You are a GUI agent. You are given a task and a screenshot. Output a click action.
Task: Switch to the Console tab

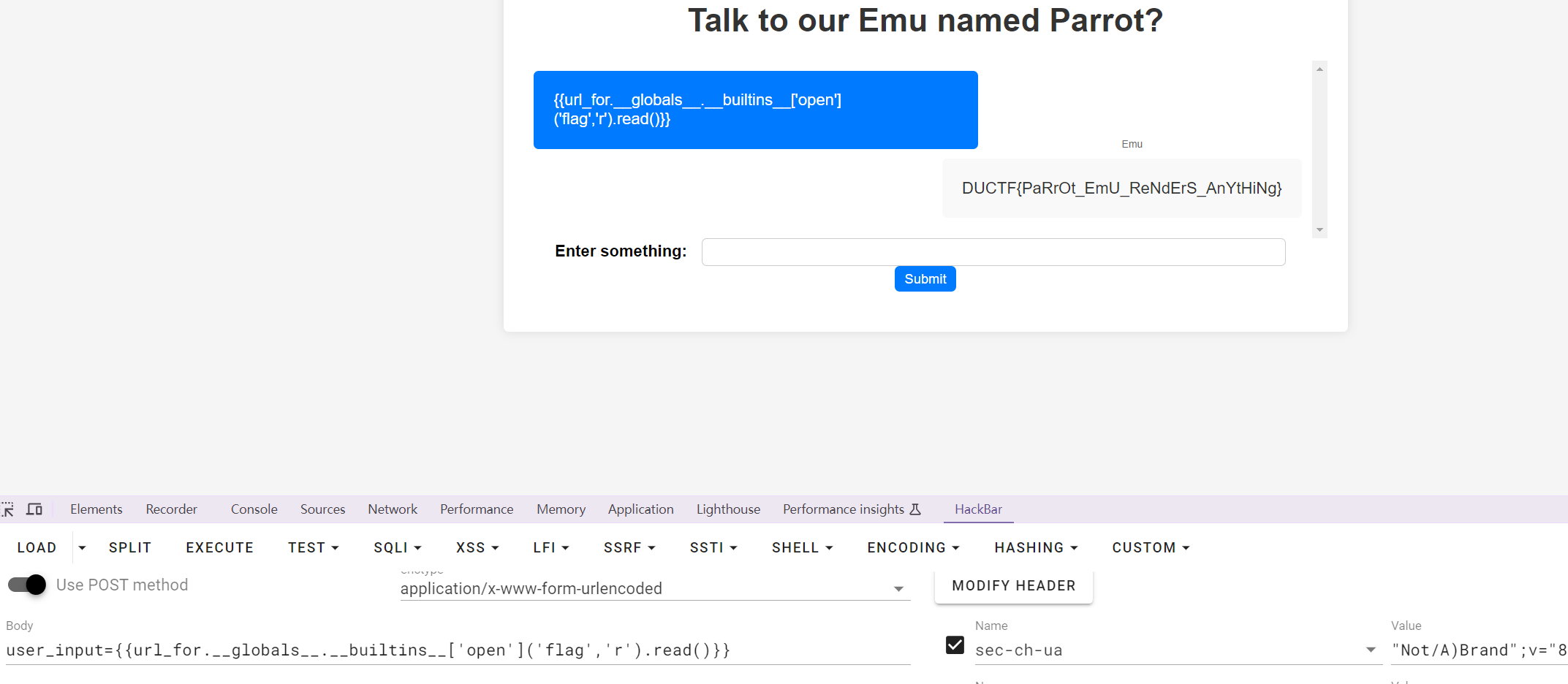pyautogui.click(x=254, y=509)
